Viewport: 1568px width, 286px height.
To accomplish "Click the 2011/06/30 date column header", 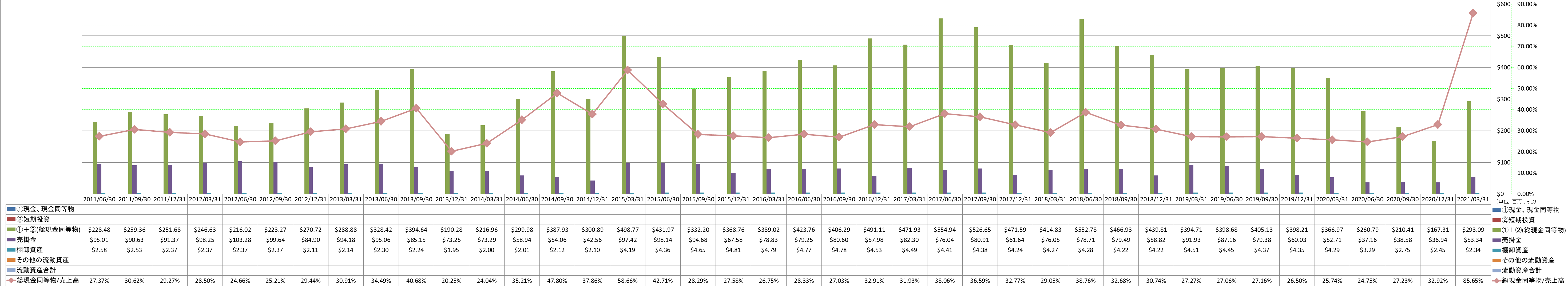I will tap(99, 199).
